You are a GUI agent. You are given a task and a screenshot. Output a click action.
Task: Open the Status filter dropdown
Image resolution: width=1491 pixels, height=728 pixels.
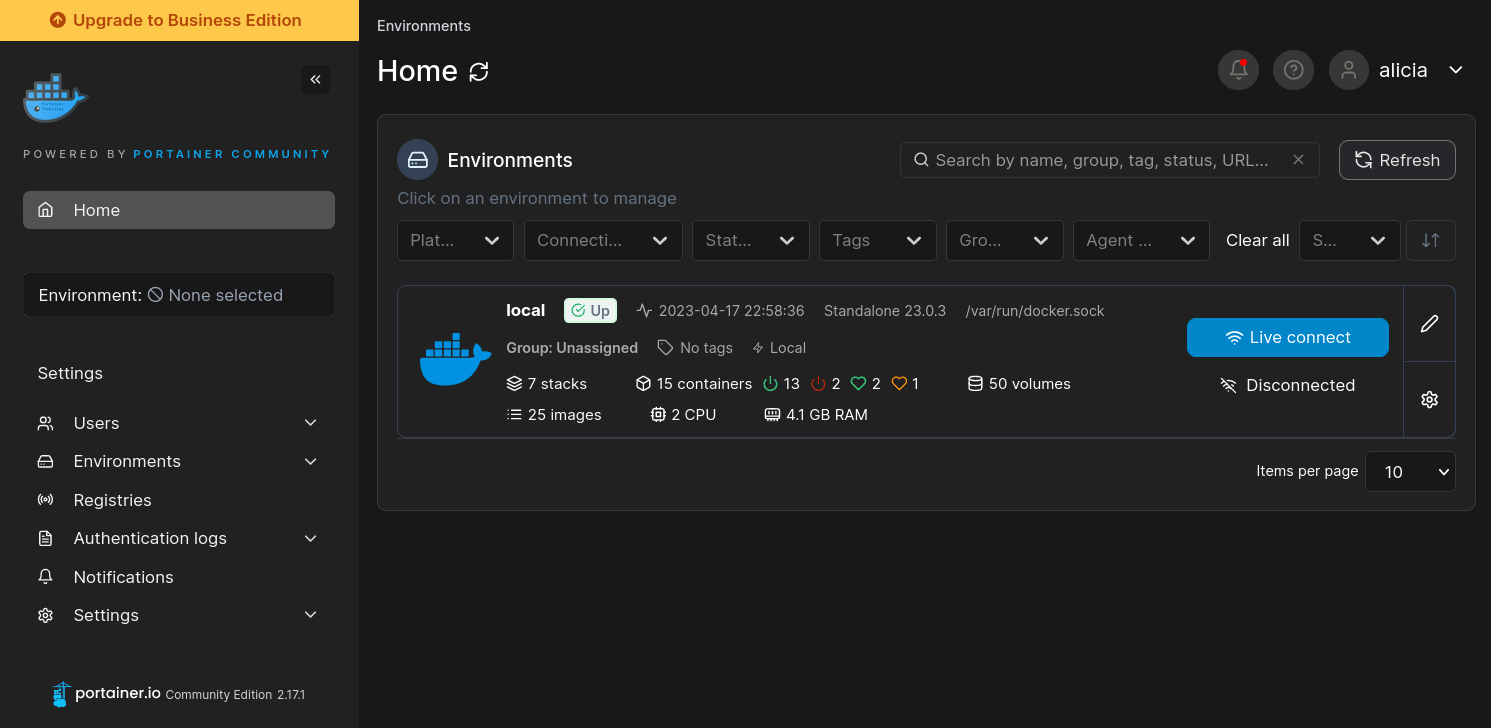coord(750,241)
